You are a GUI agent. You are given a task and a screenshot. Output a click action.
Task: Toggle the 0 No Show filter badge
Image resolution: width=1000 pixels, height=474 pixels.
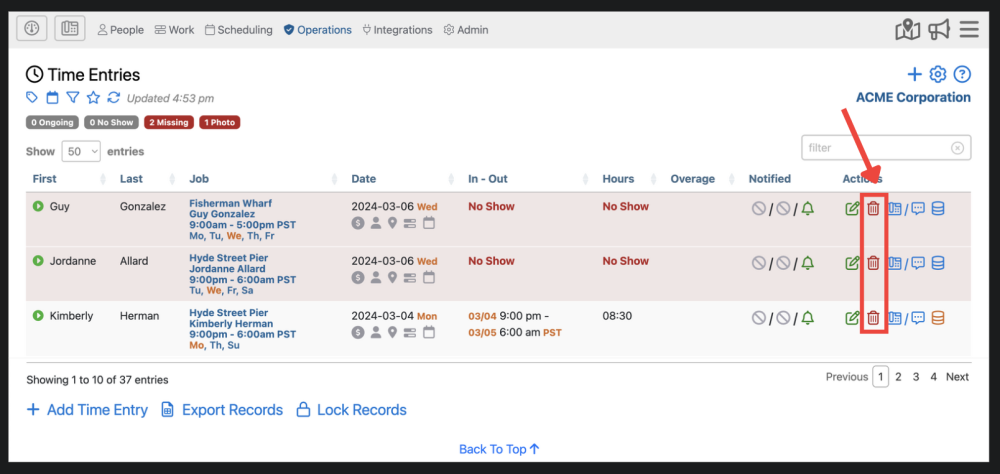coord(111,123)
